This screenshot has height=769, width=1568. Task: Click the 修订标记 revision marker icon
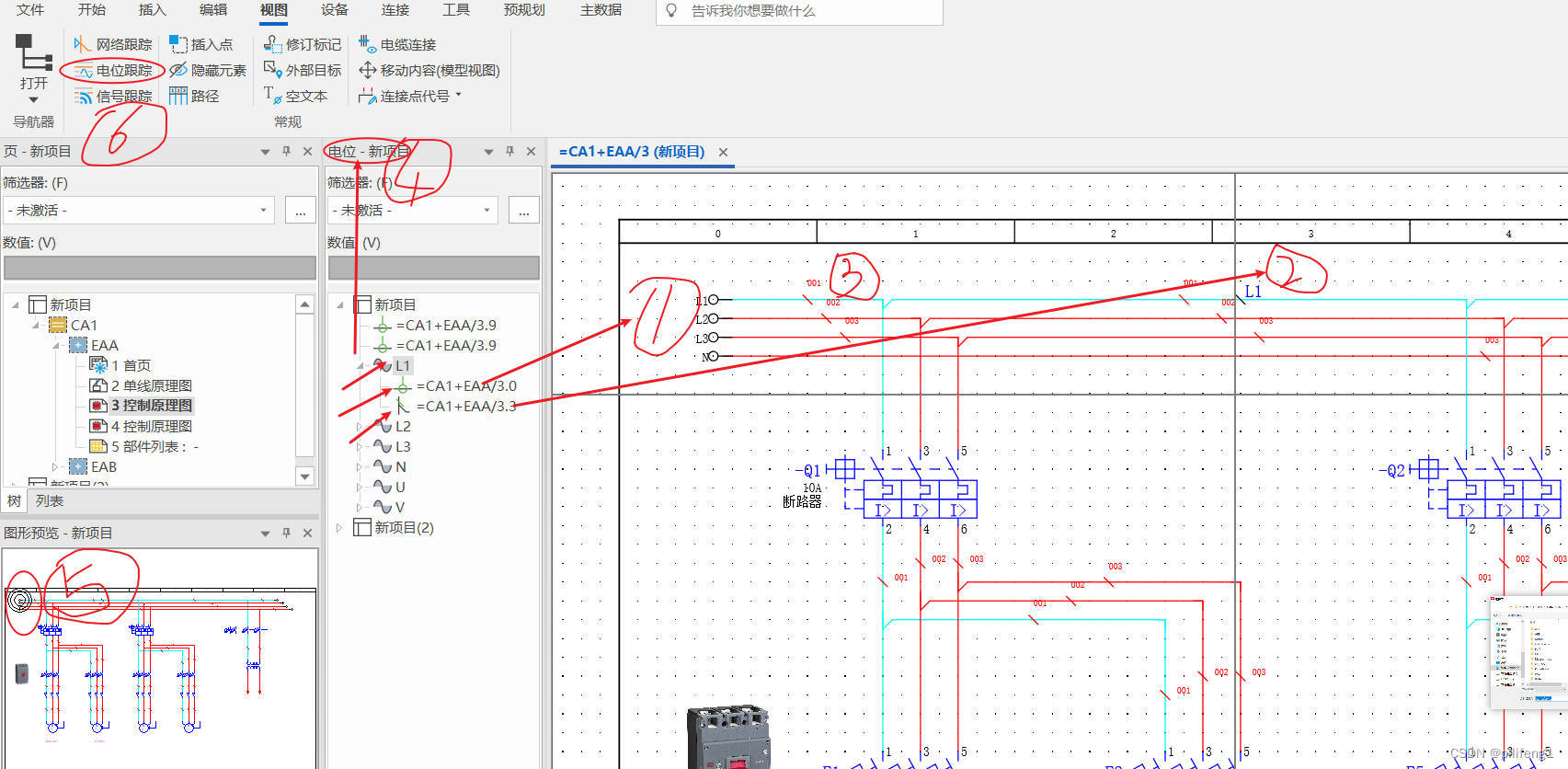point(273,44)
